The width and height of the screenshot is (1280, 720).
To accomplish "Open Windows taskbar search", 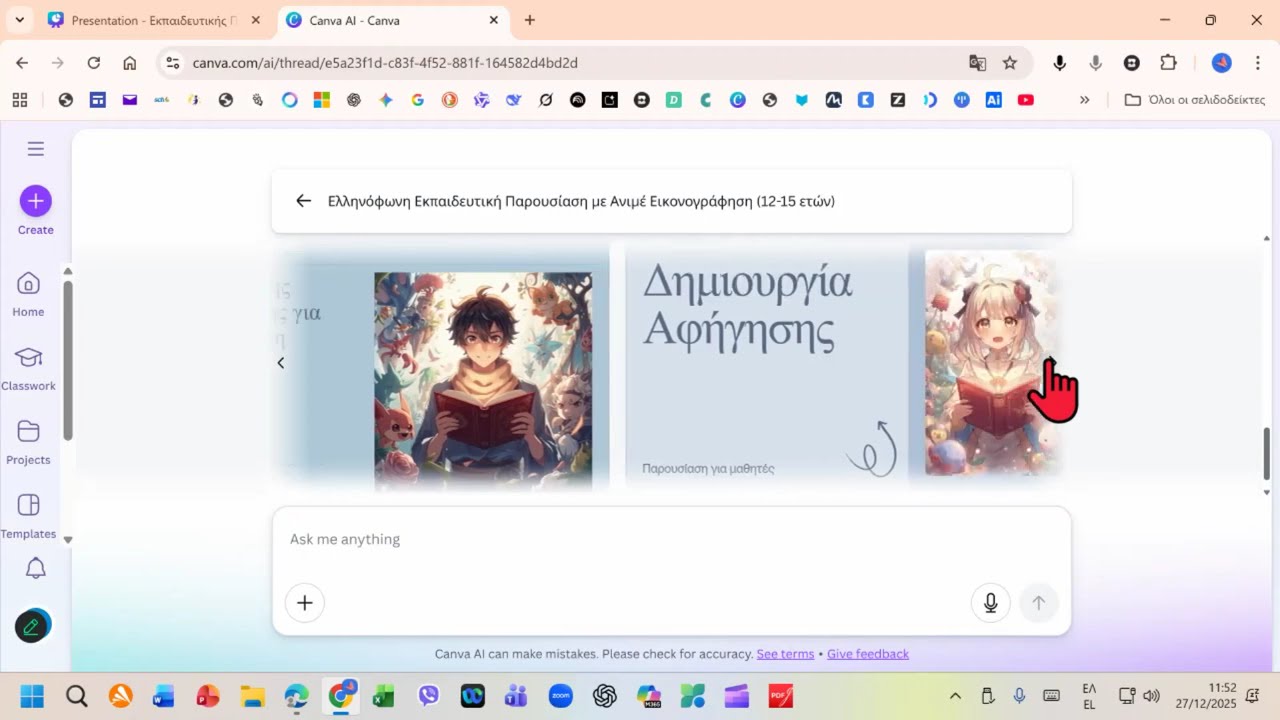I will pyautogui.click(x=77, y=695).
